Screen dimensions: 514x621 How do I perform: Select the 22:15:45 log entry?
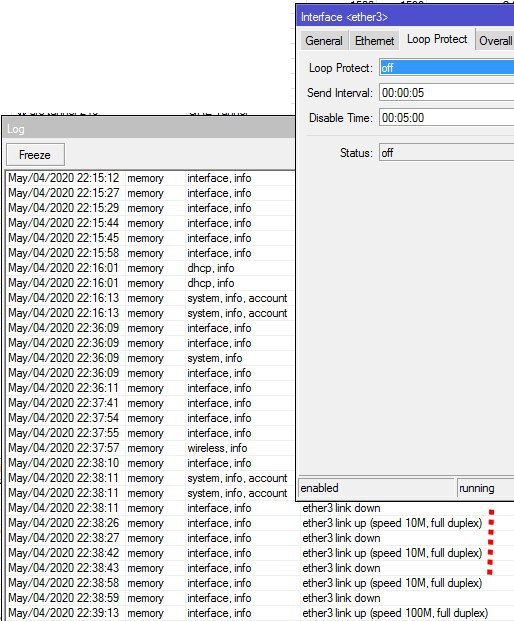point(150,238)
